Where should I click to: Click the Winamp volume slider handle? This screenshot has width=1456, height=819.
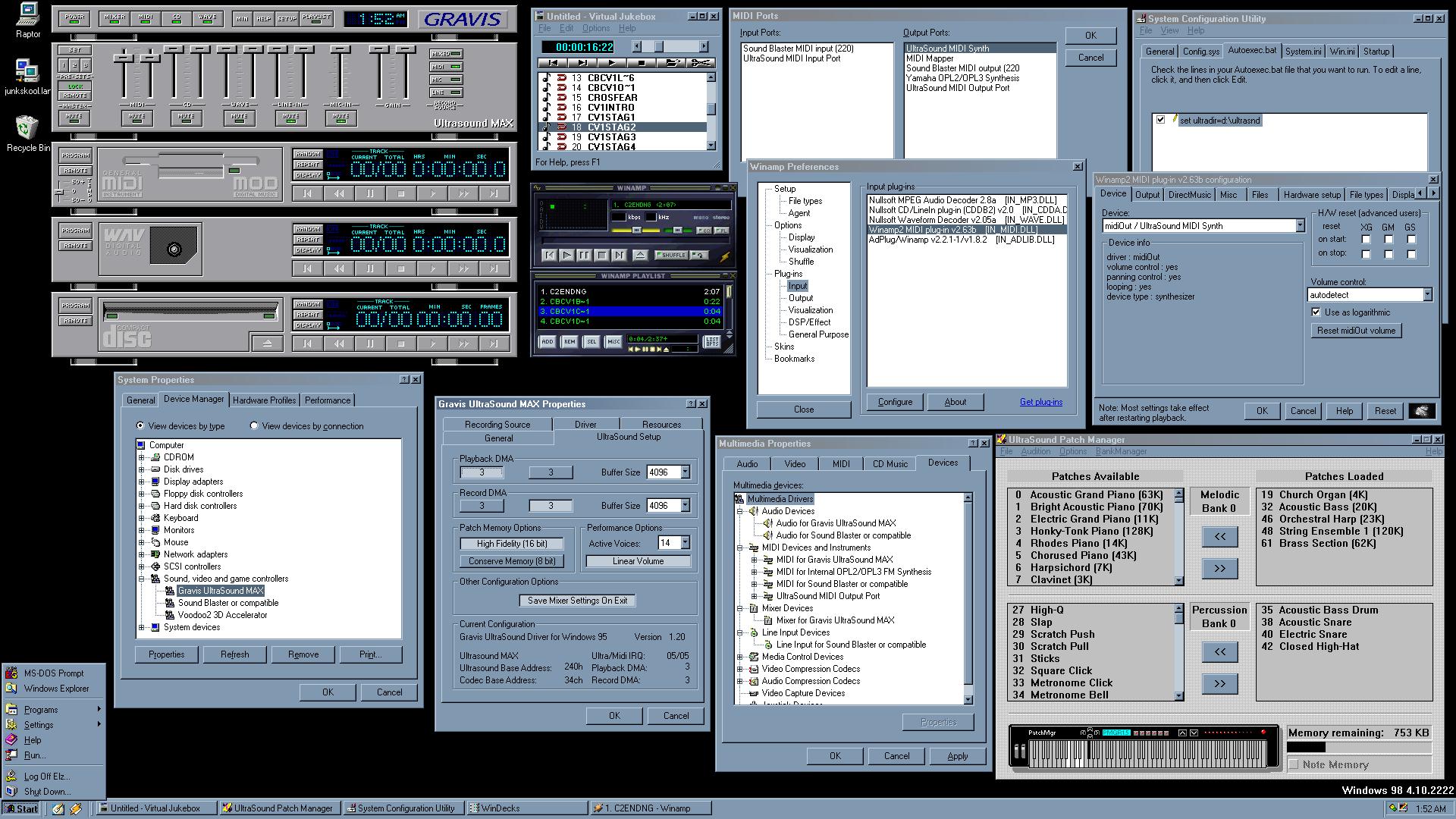[636, 230]
